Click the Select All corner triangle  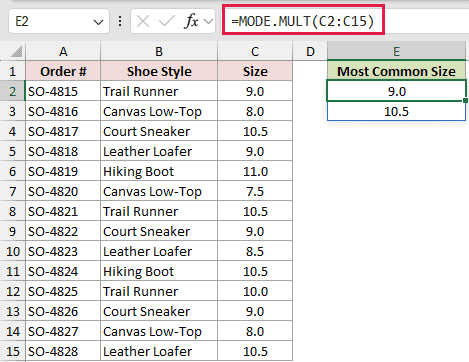point(16,51)
